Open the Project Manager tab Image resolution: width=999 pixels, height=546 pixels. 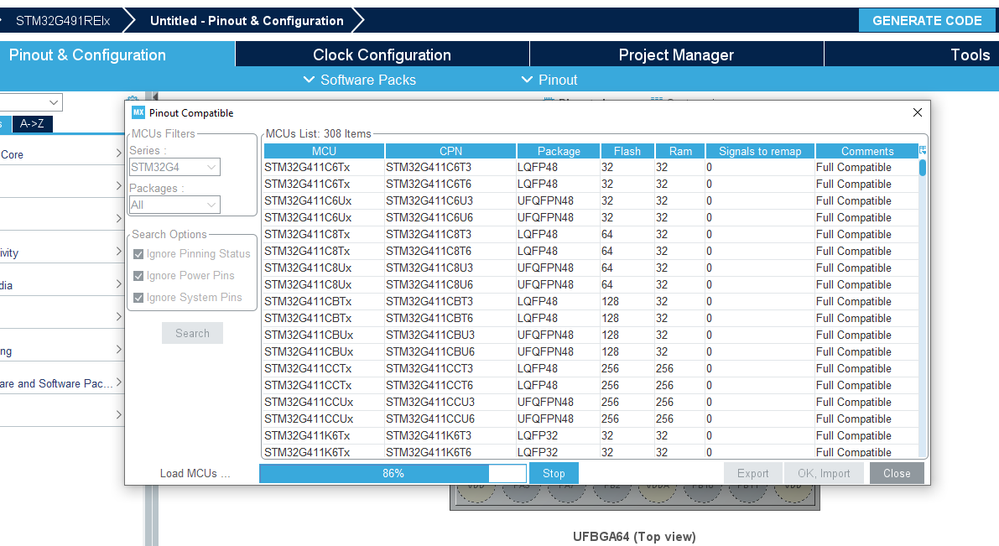(x=676, y=55)
